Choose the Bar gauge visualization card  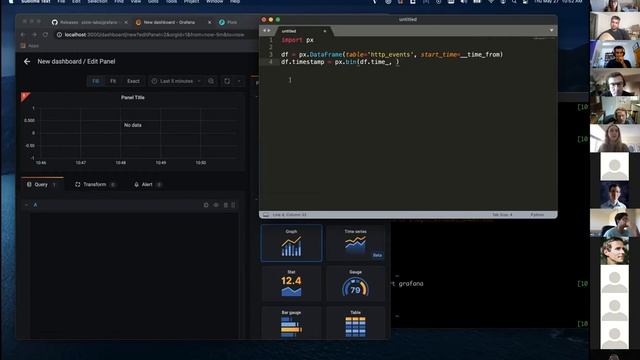point(291,323)
